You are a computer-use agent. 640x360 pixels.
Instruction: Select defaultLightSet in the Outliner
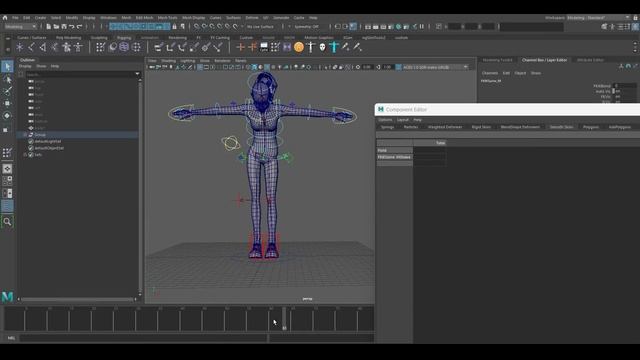point(48,141)
